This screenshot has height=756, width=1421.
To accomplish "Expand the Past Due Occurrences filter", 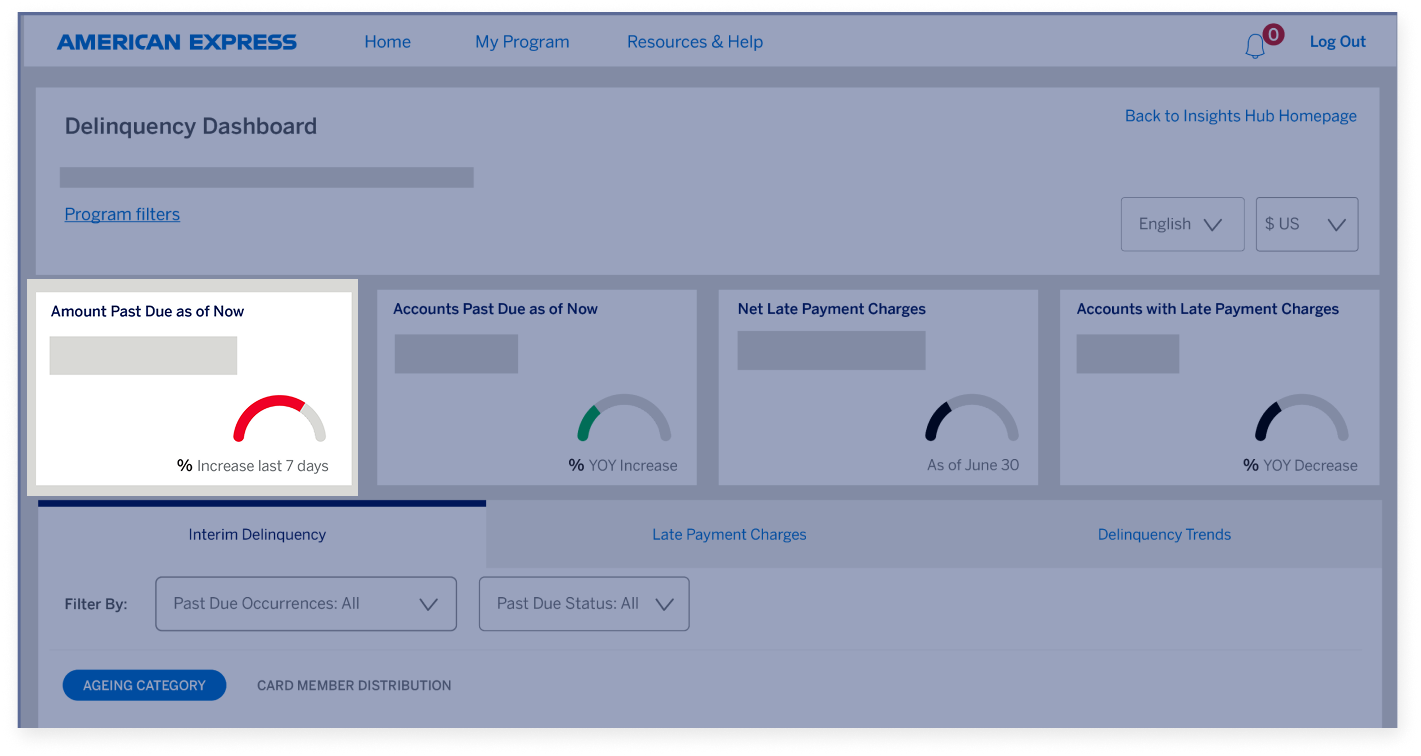I will (305, 603).
